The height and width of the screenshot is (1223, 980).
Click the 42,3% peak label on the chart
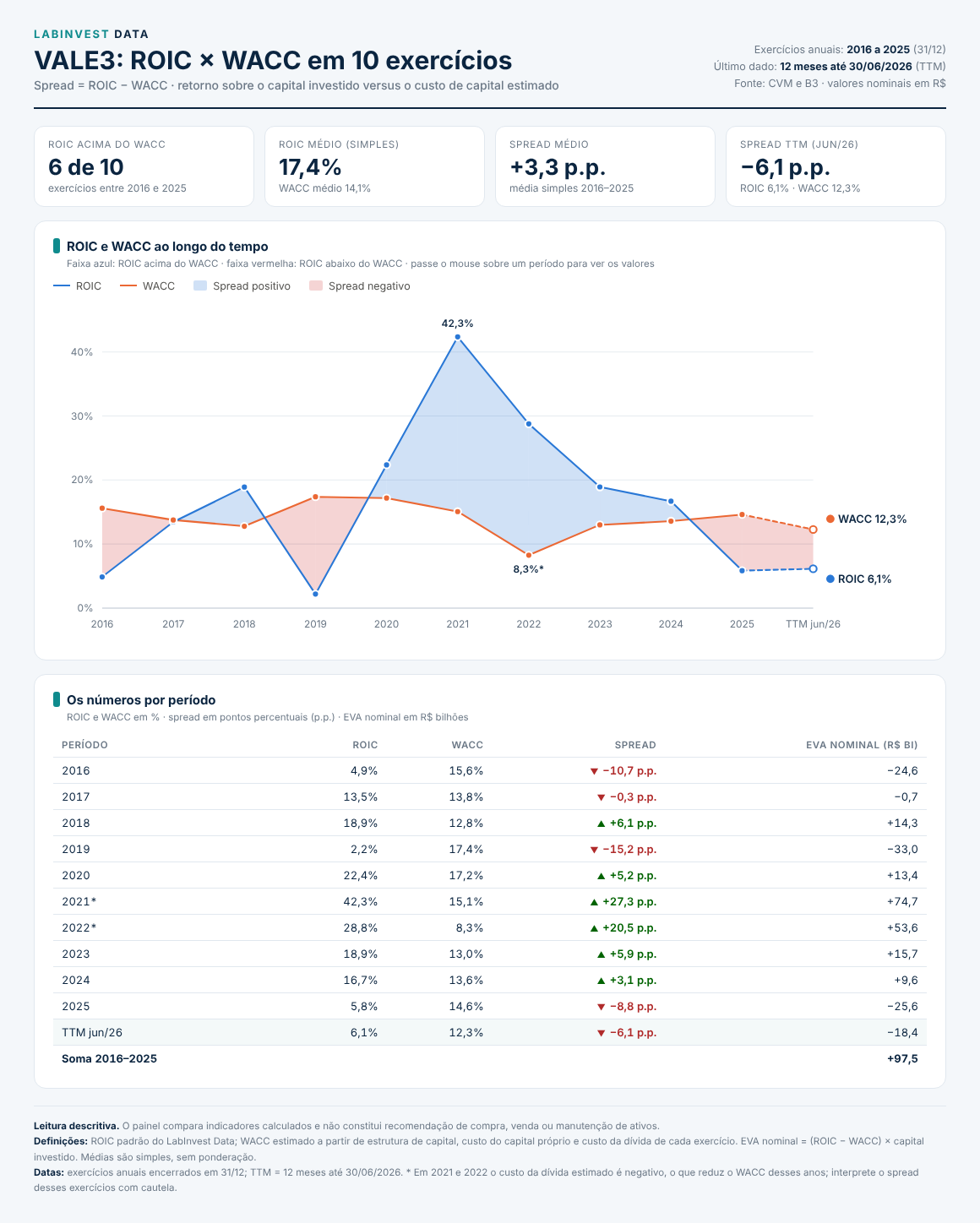click(x=458, y=323)
